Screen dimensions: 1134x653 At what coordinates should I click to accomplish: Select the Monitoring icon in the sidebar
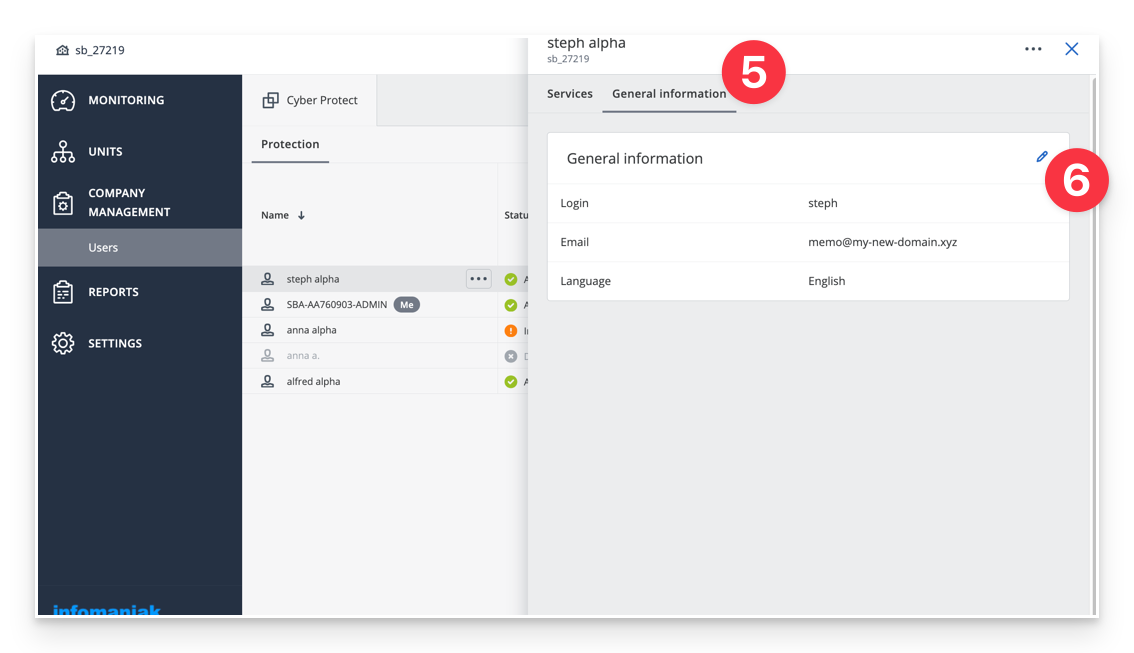[x=62, y=99]
